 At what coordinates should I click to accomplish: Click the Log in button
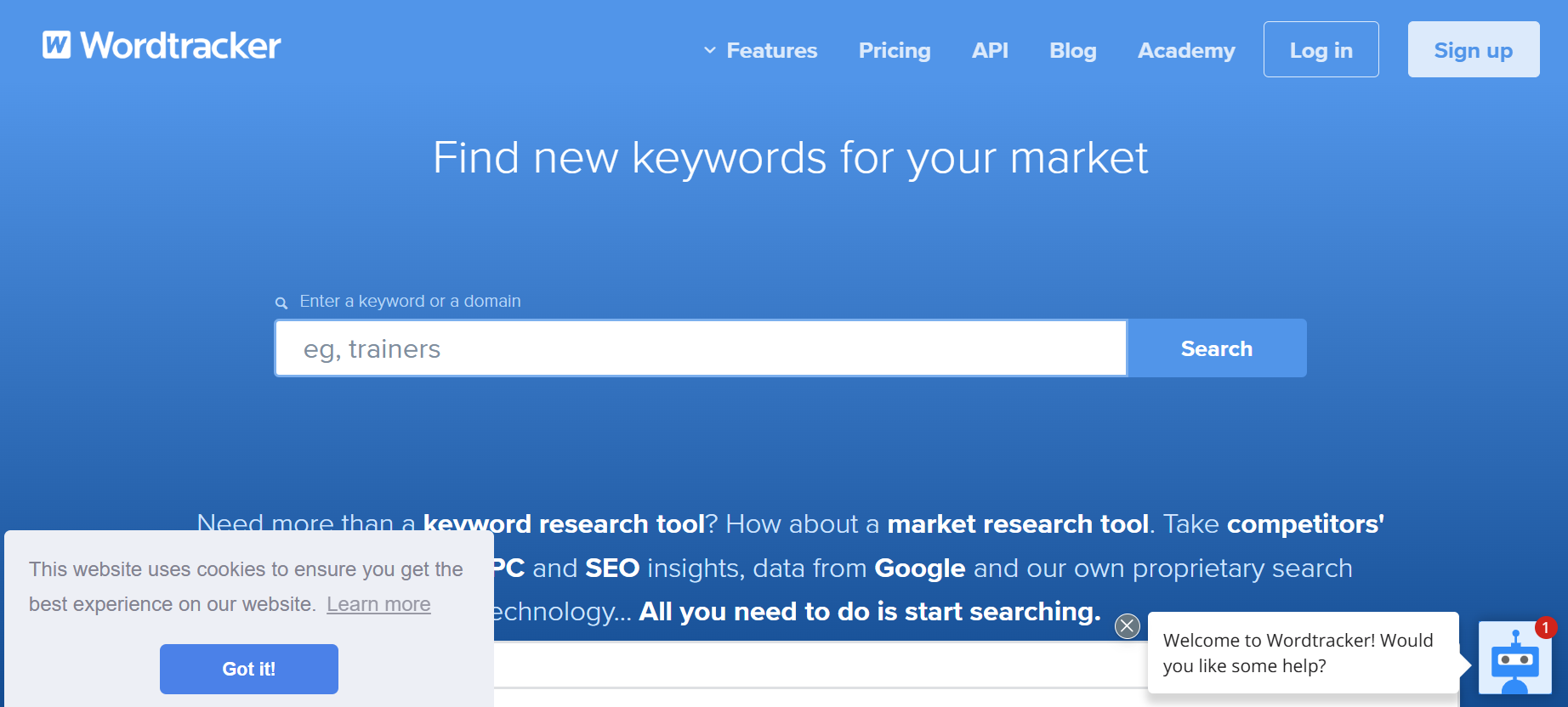(1321, 49)
